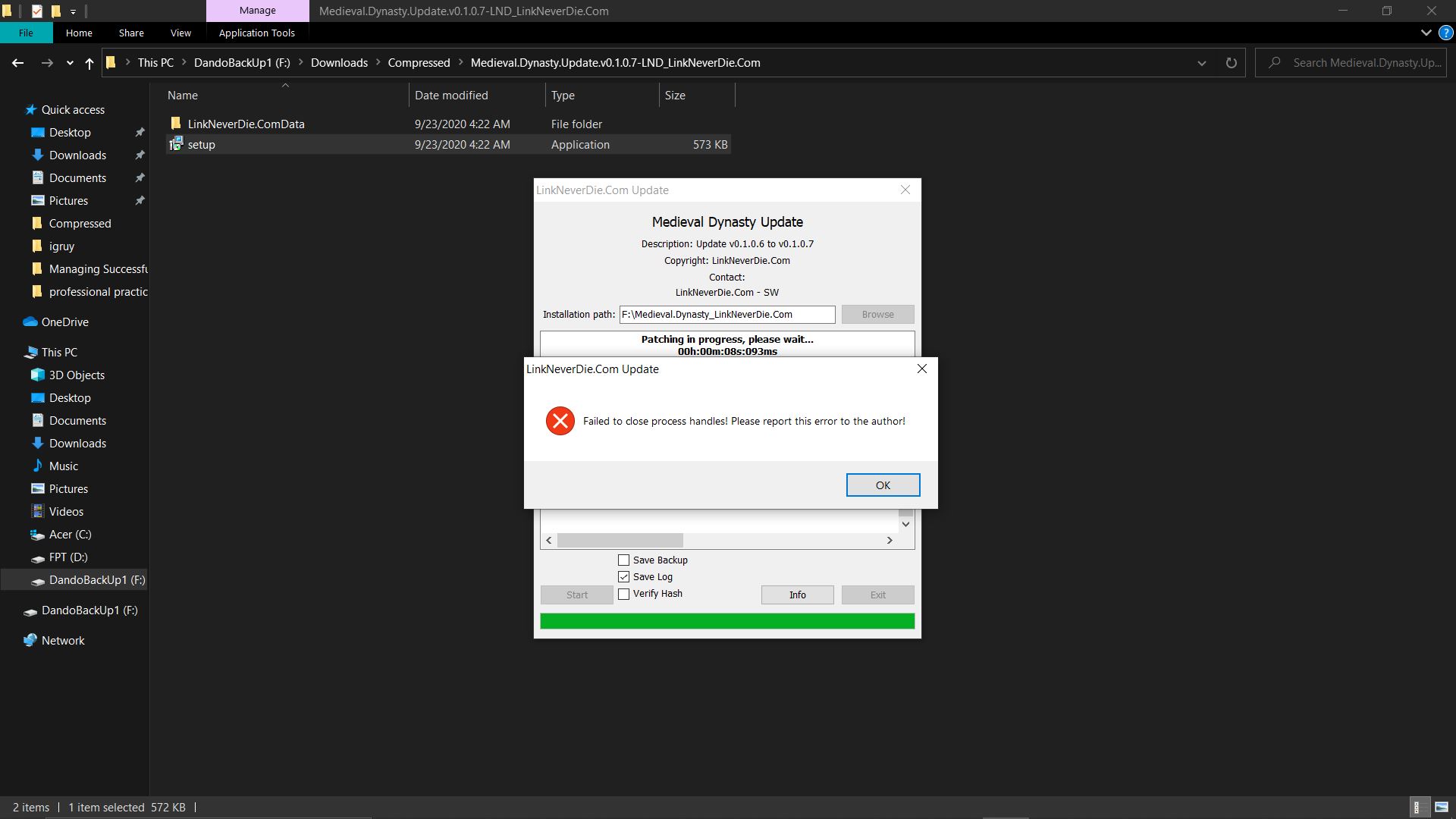1456x819 pixels.
Task: Click the green patch progress bar
Action: pyautogui.click(x=727, y=622)
